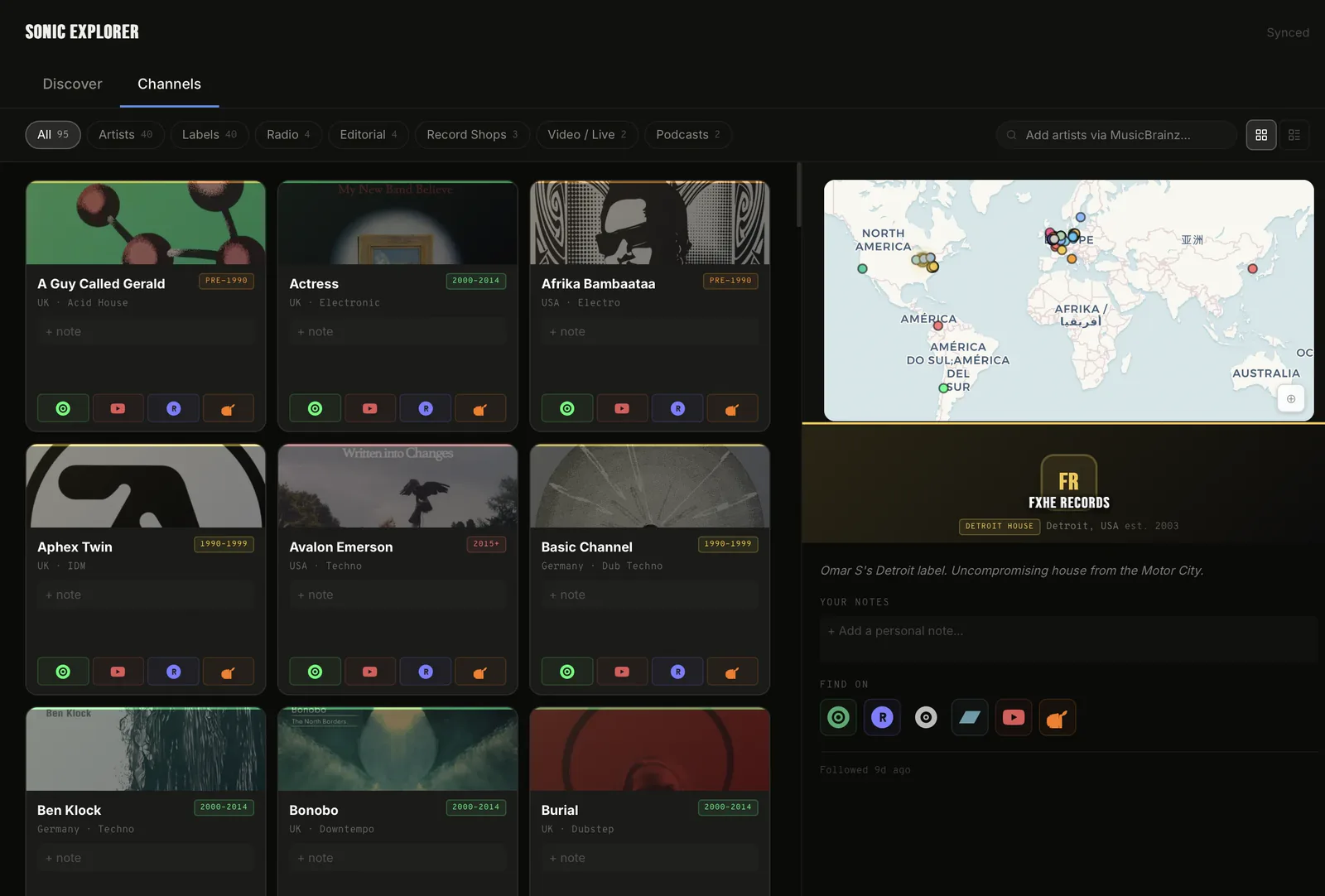Click Aphex Twin's orange icon
The width and height of the screenshot is (1325, 896).
point(229,672)
